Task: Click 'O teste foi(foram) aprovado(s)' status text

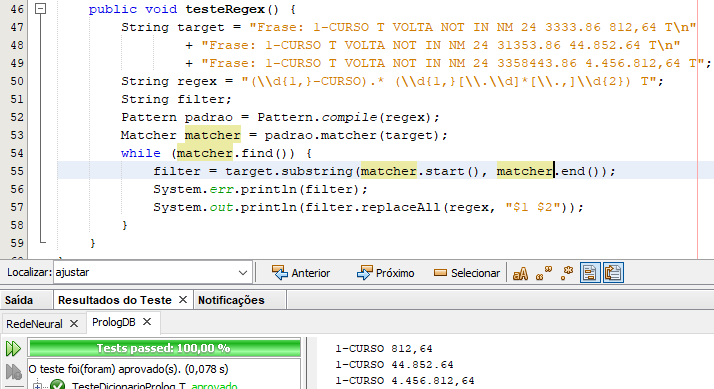Action: pos(128,369)
